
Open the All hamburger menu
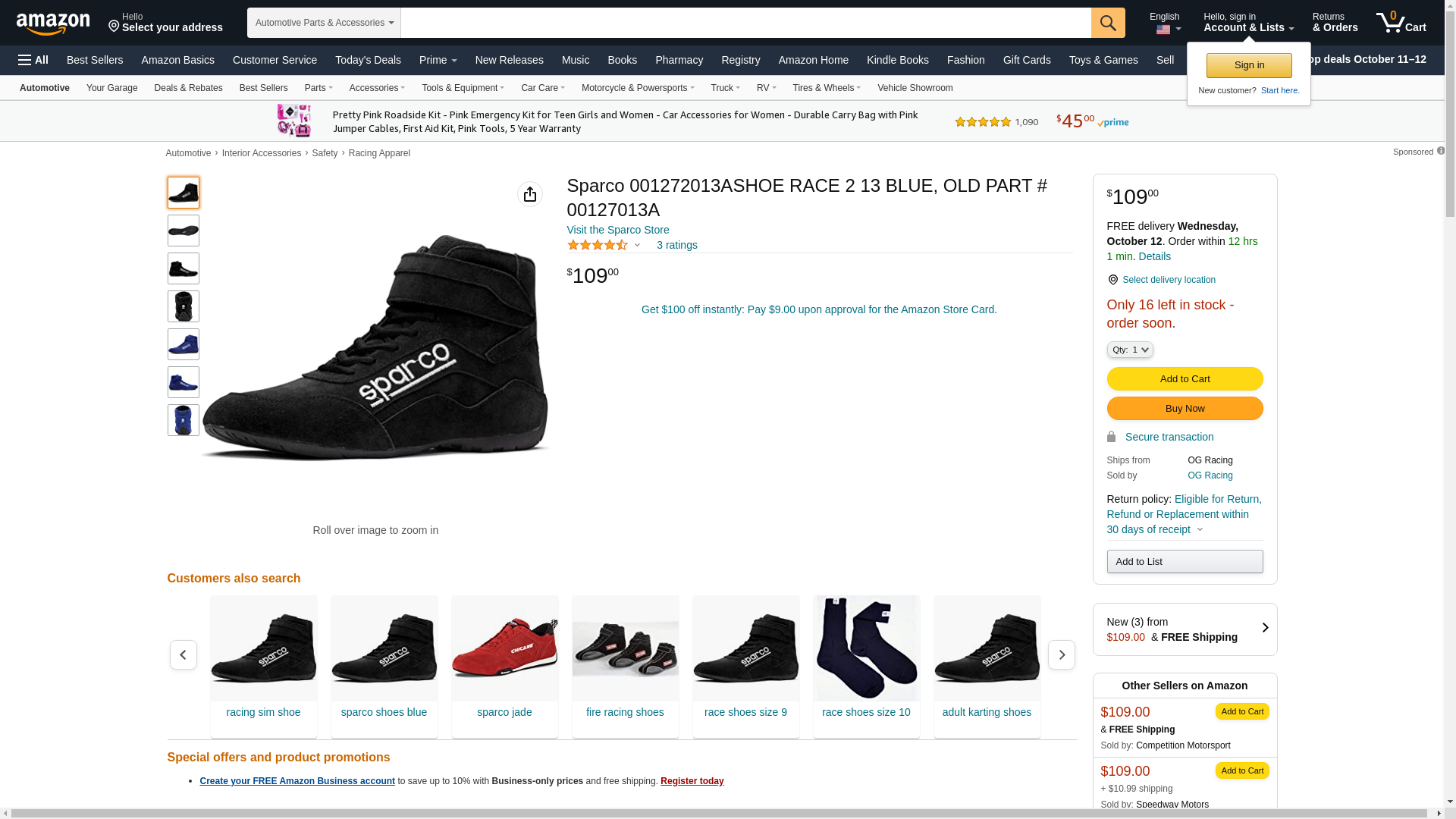pos(33,60)
